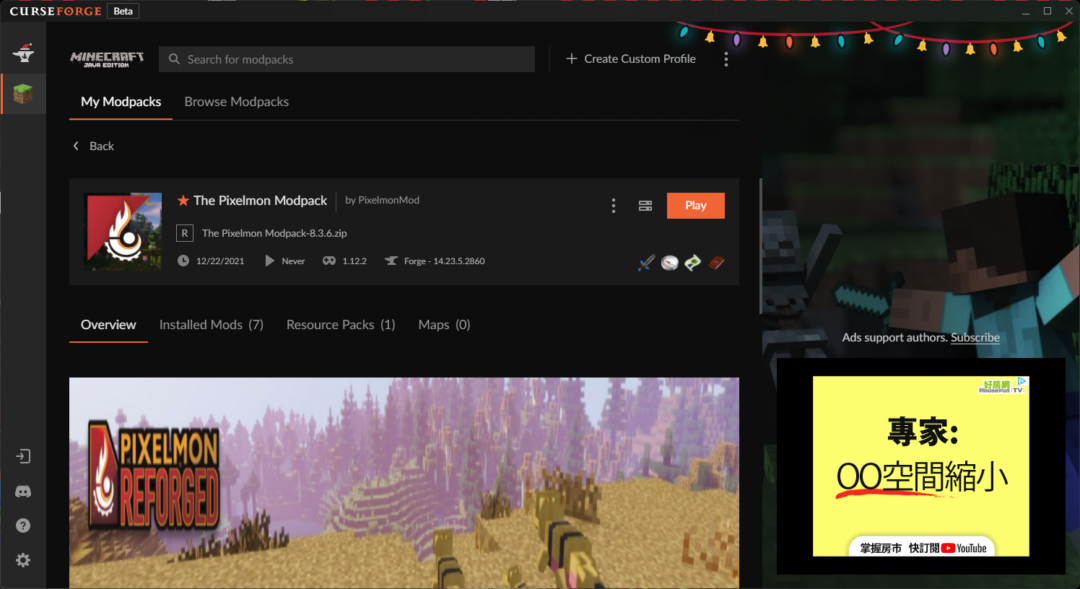Click the search magnifier icon
The image size is (1080, 589).
coord(174,59)
